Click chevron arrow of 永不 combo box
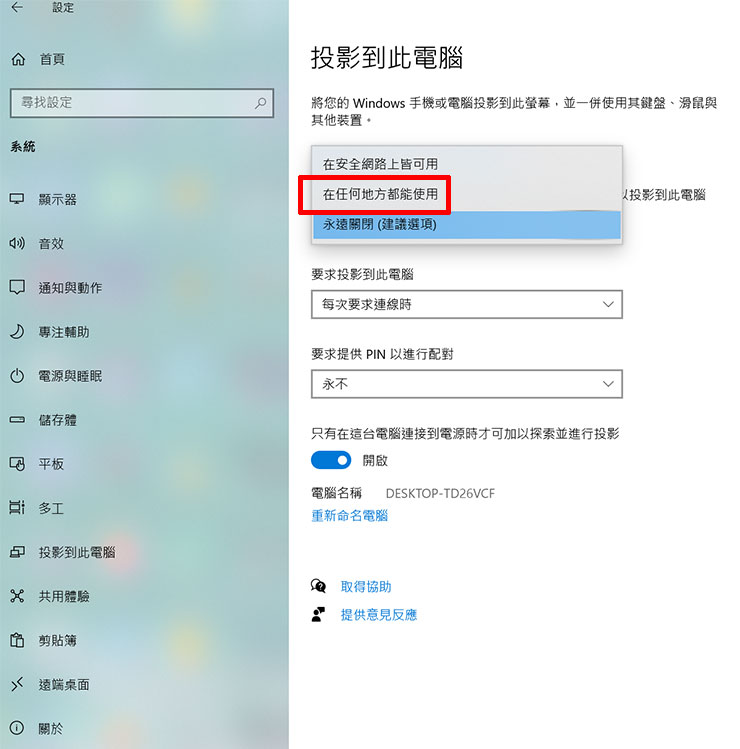 coord(608,384)
